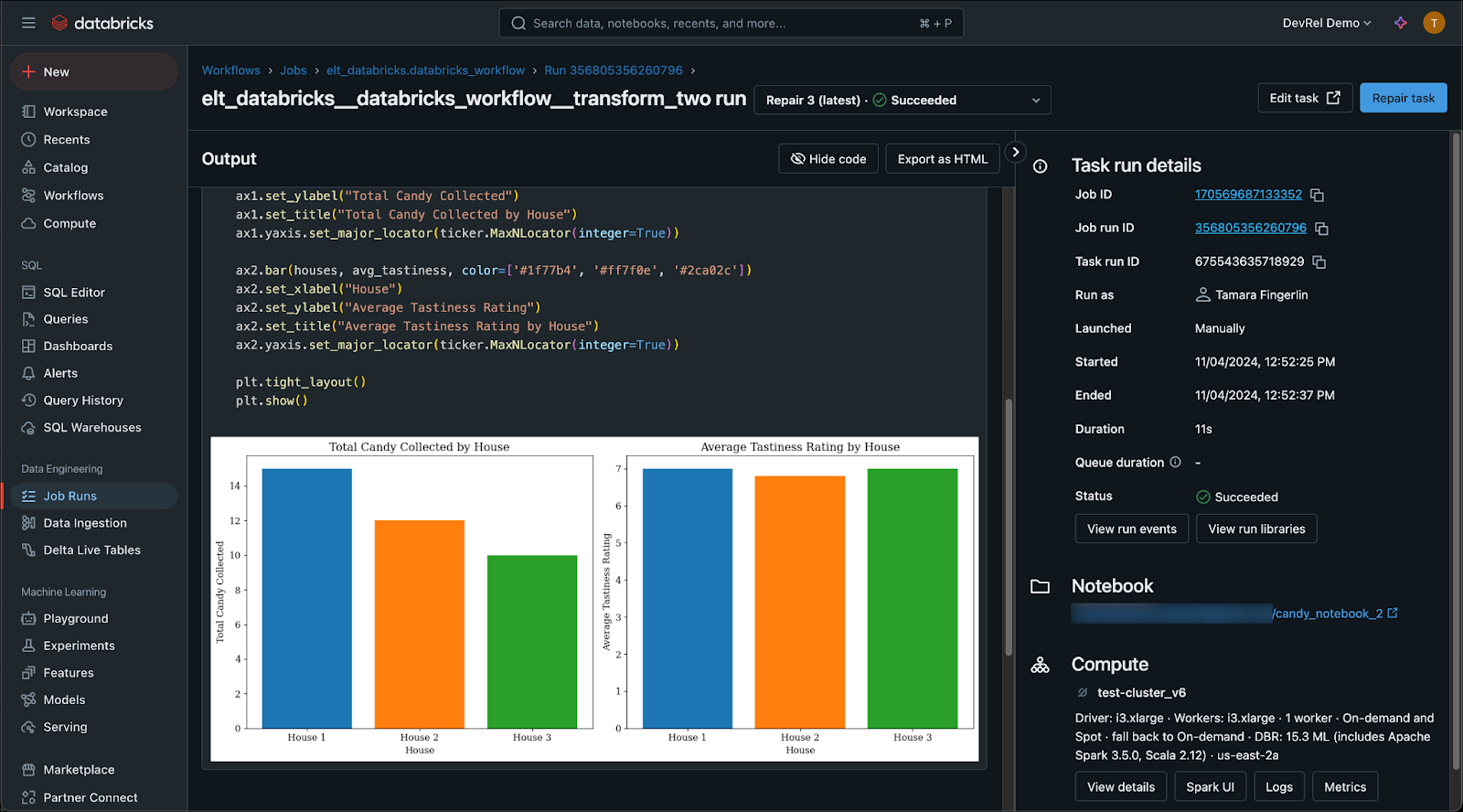The width and height of the screenshot is (1463, 812).
Task: Click the Databricks assistant sparkle icon
Action: pyautogui.click(x=1400, y=23)
